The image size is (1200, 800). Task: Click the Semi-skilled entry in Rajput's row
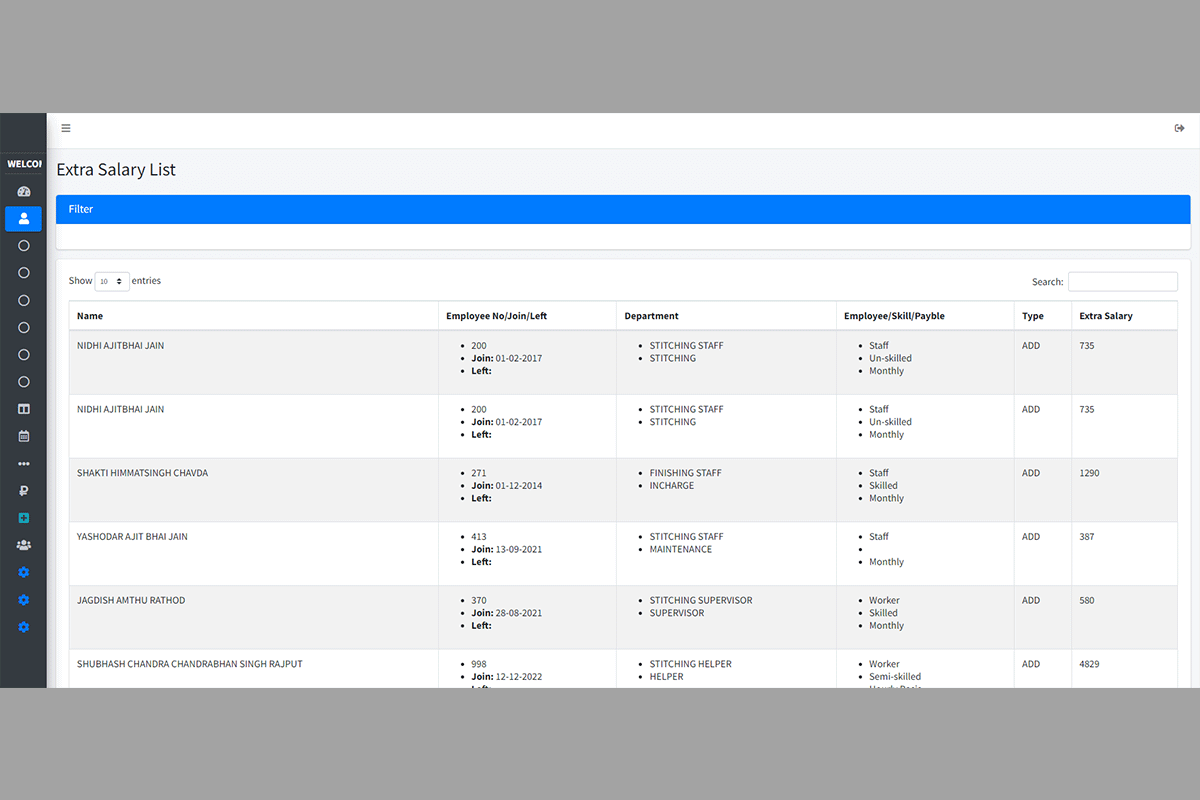click(x=895, y=677)
